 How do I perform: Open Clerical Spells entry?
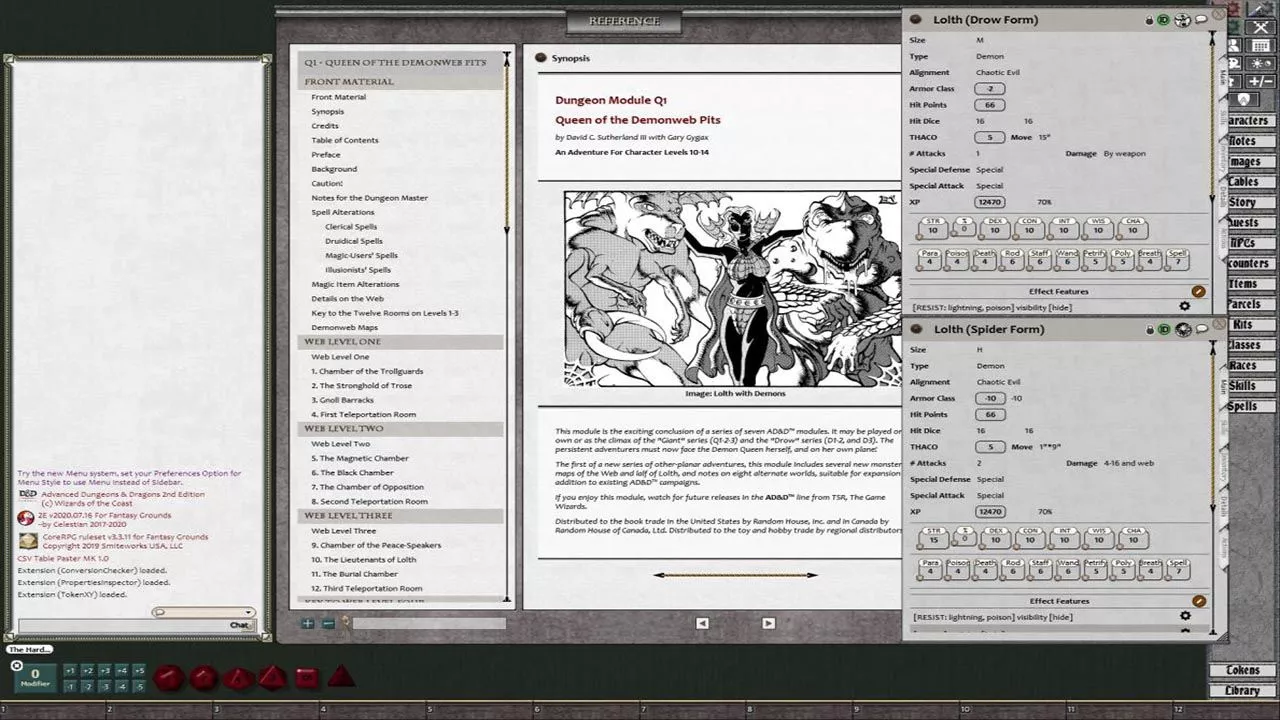click(x=351, y=227)
